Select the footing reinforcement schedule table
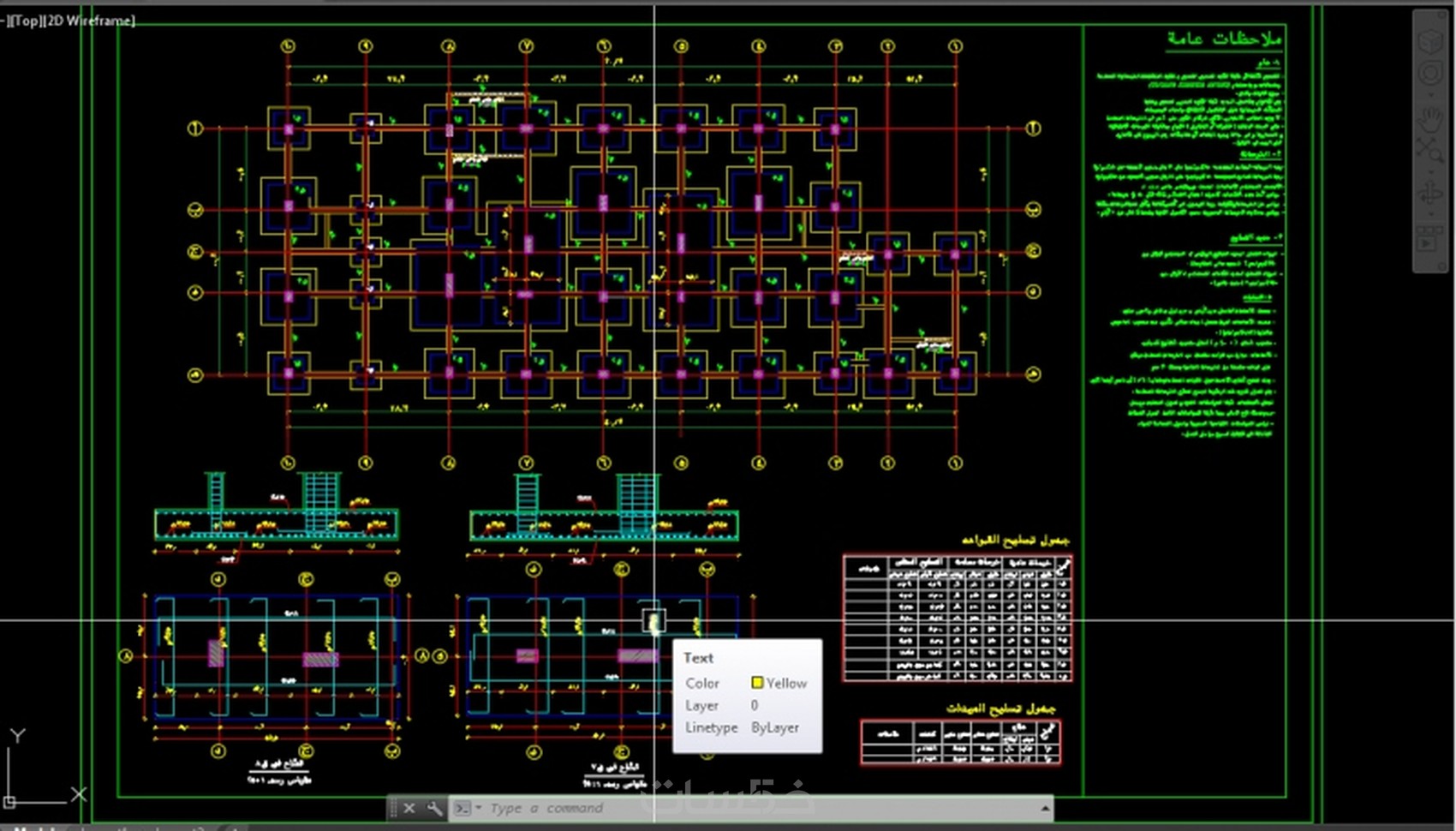1456x831 pixels. pyautogui.click(x=958, y=618)
